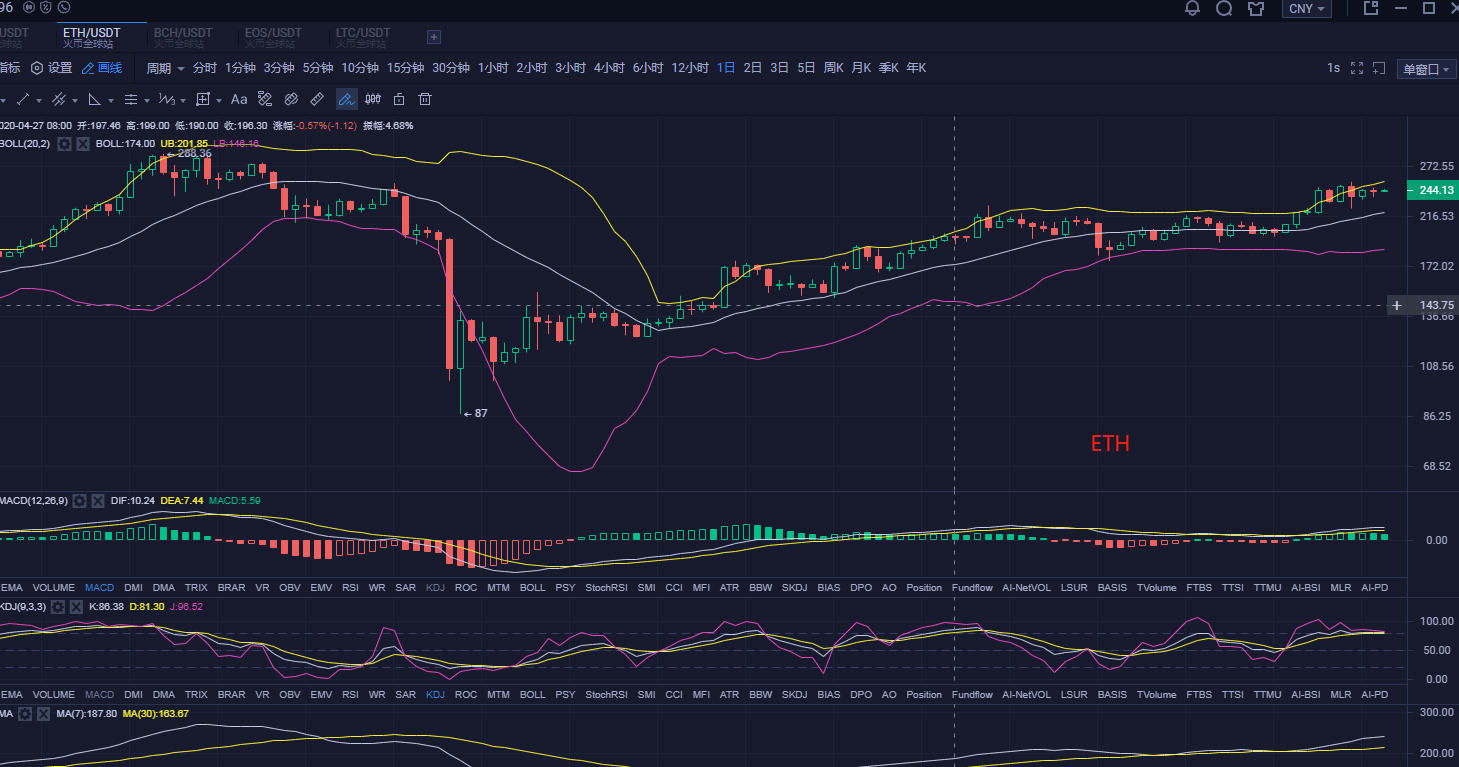This screenshot has width=1459, height=767.
Task: Open the CNY currency dropdown
Action: [x=1307, y=8]
